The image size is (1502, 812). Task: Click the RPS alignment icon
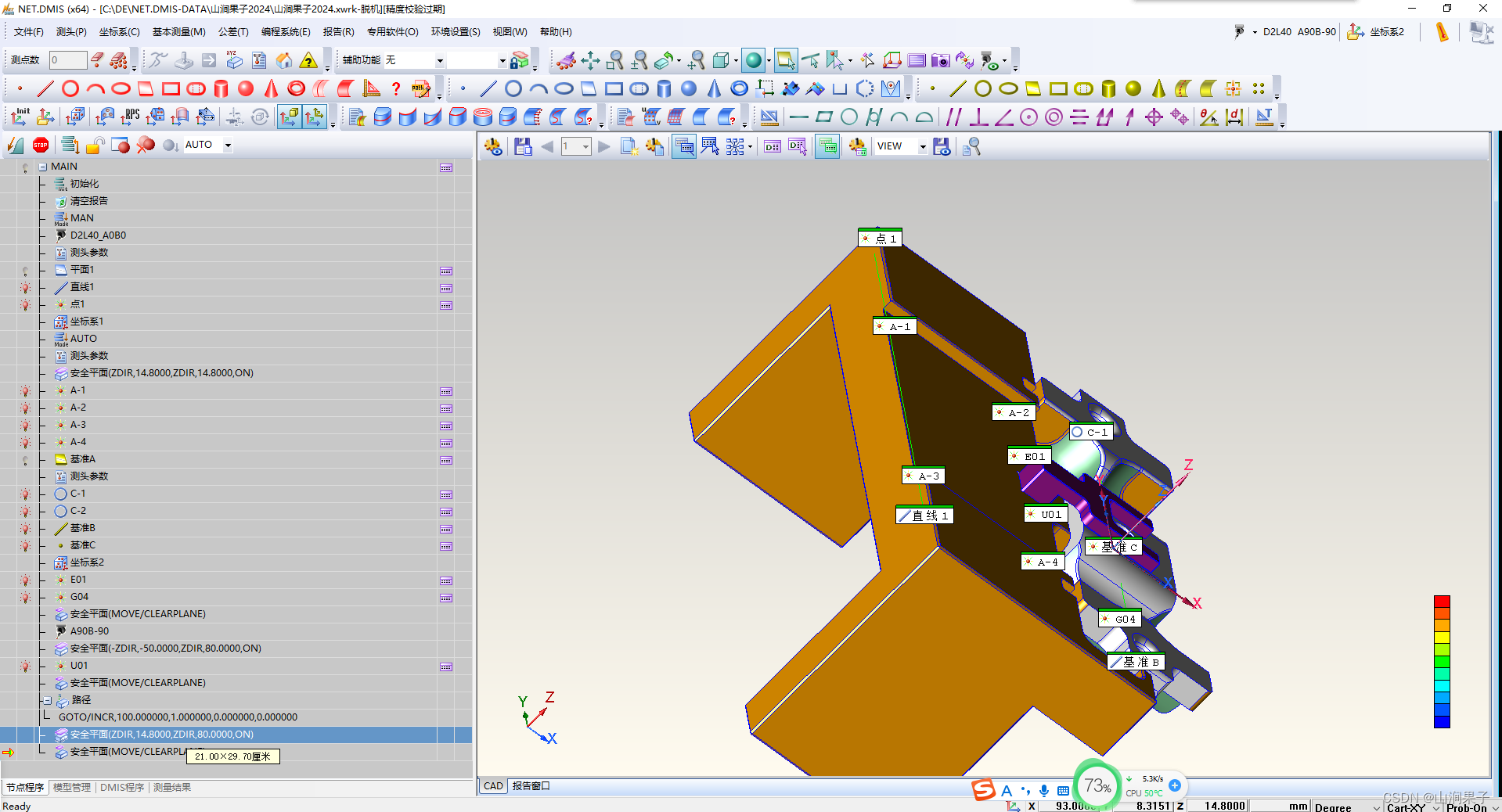(130, 117)
